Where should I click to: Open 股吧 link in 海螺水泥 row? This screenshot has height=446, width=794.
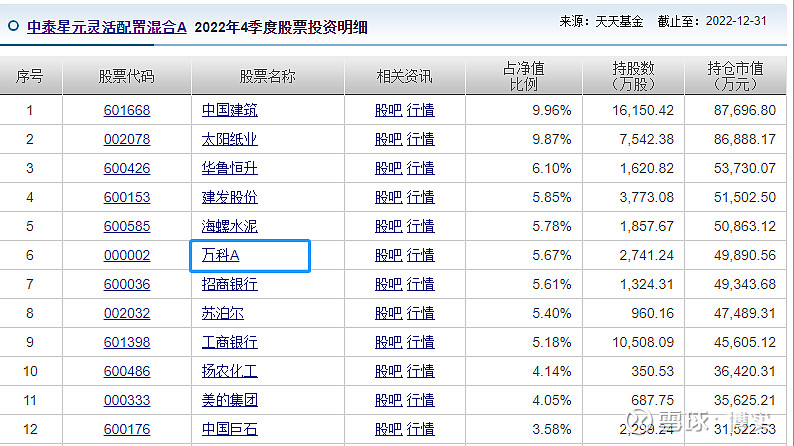(x=388, y=226)
